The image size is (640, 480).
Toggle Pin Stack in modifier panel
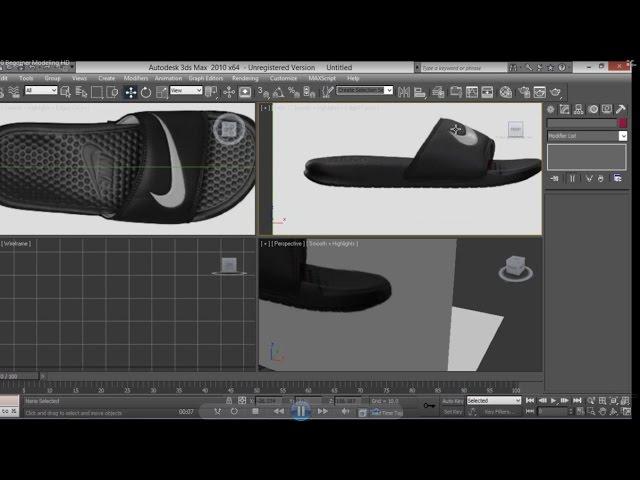[x=554, y=178]
